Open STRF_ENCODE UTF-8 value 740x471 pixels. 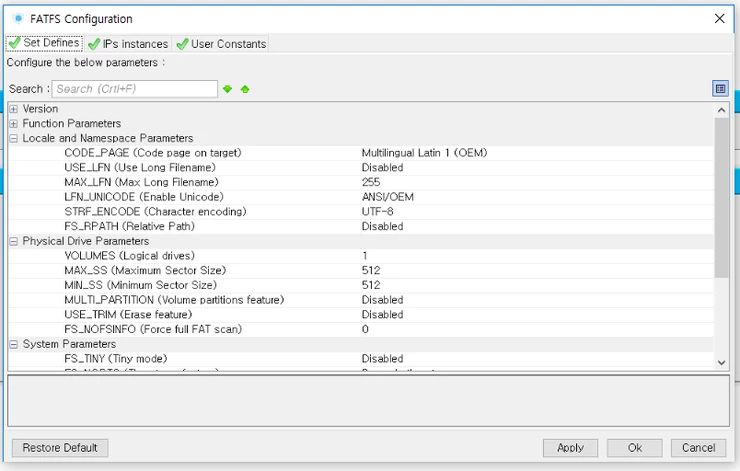pos(378,211)
